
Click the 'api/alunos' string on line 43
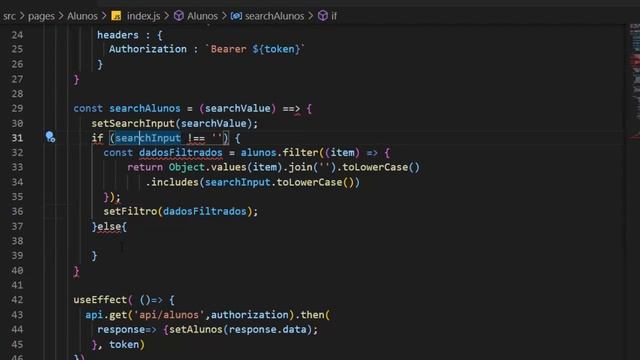pos(169,315)
